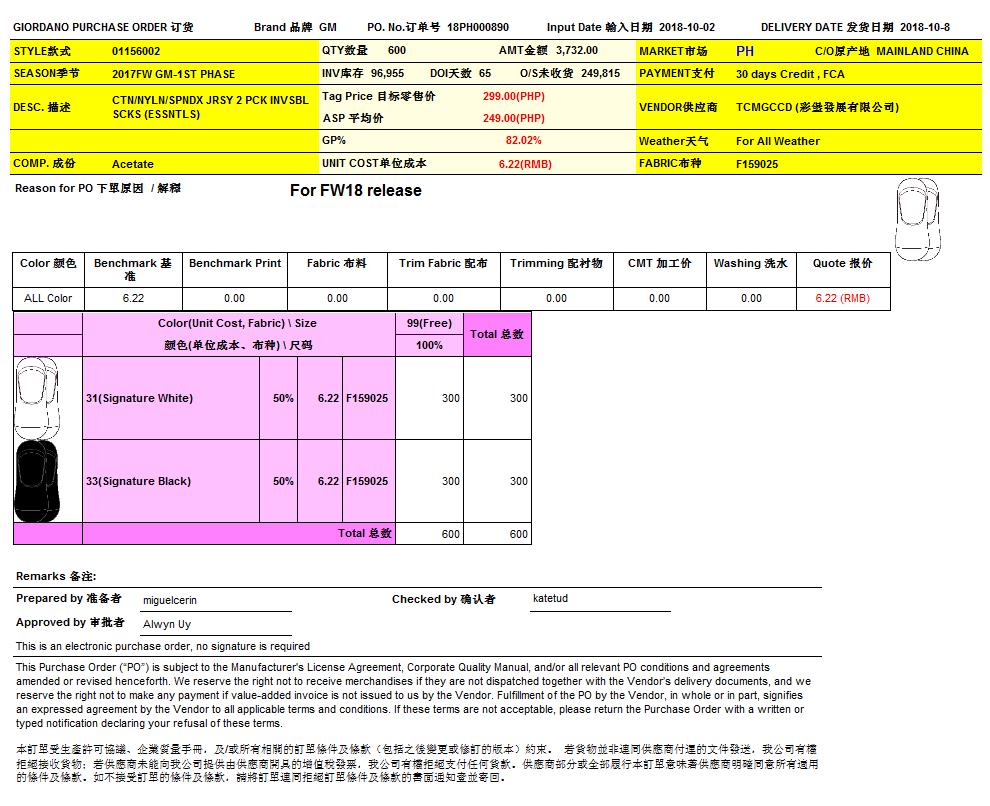Click the Signature White product thumbnail
The width and height of the screenshot is (990, 806).
click(37, 397)
